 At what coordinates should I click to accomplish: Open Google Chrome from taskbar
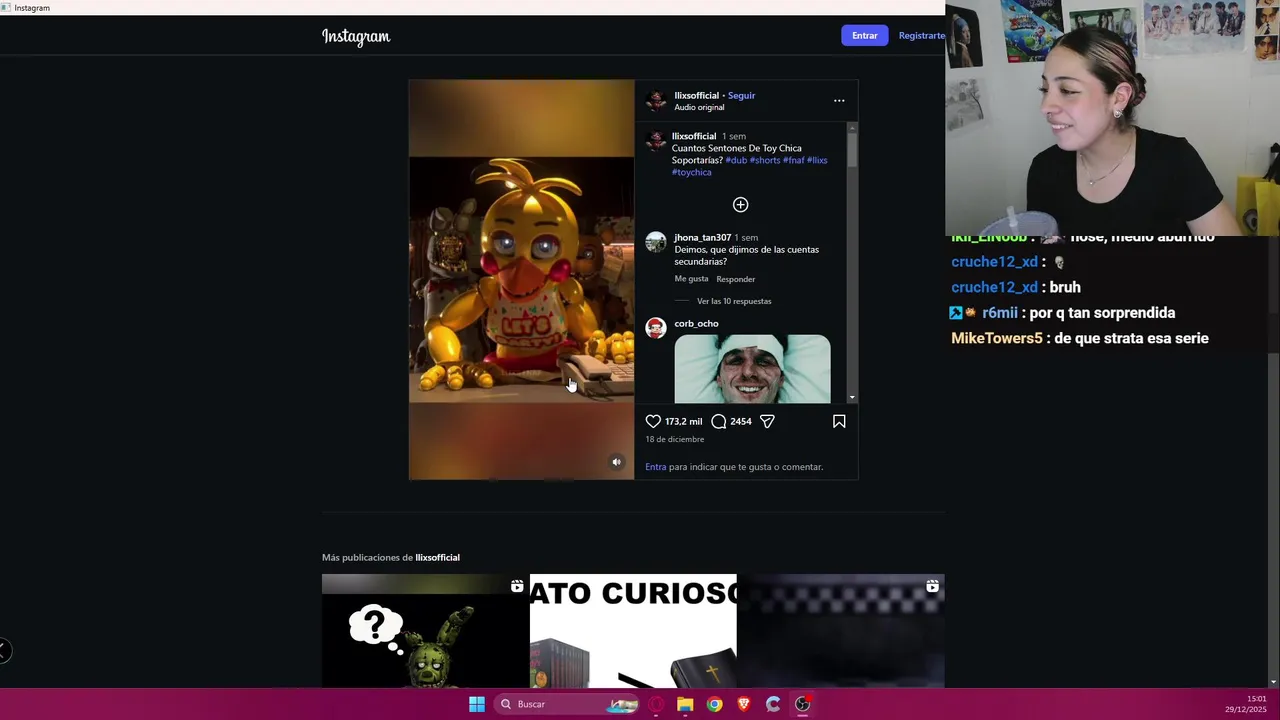(714, 704)
